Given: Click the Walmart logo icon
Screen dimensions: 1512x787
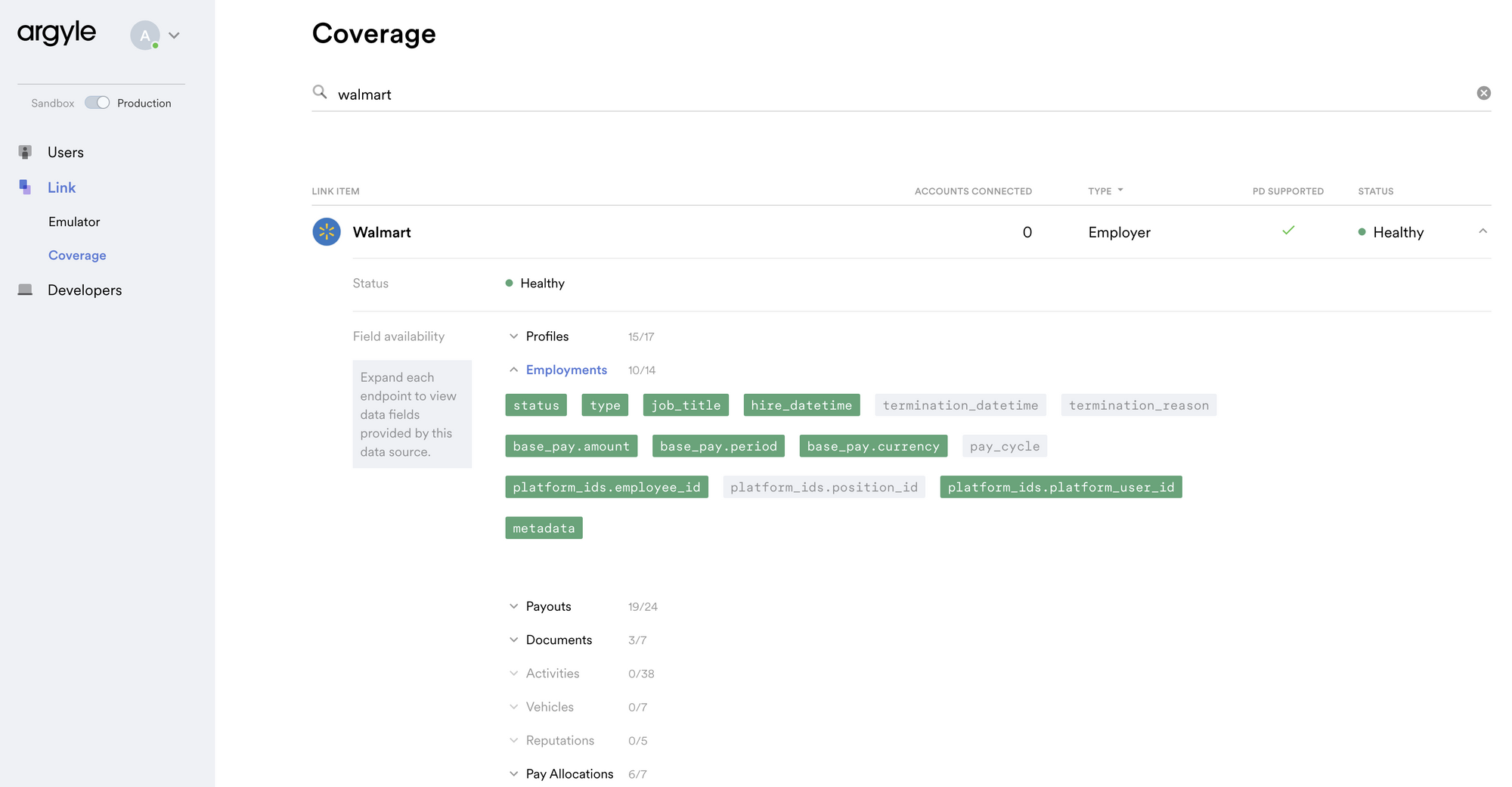Looking at the screenshot, I should tap(327, 232).
